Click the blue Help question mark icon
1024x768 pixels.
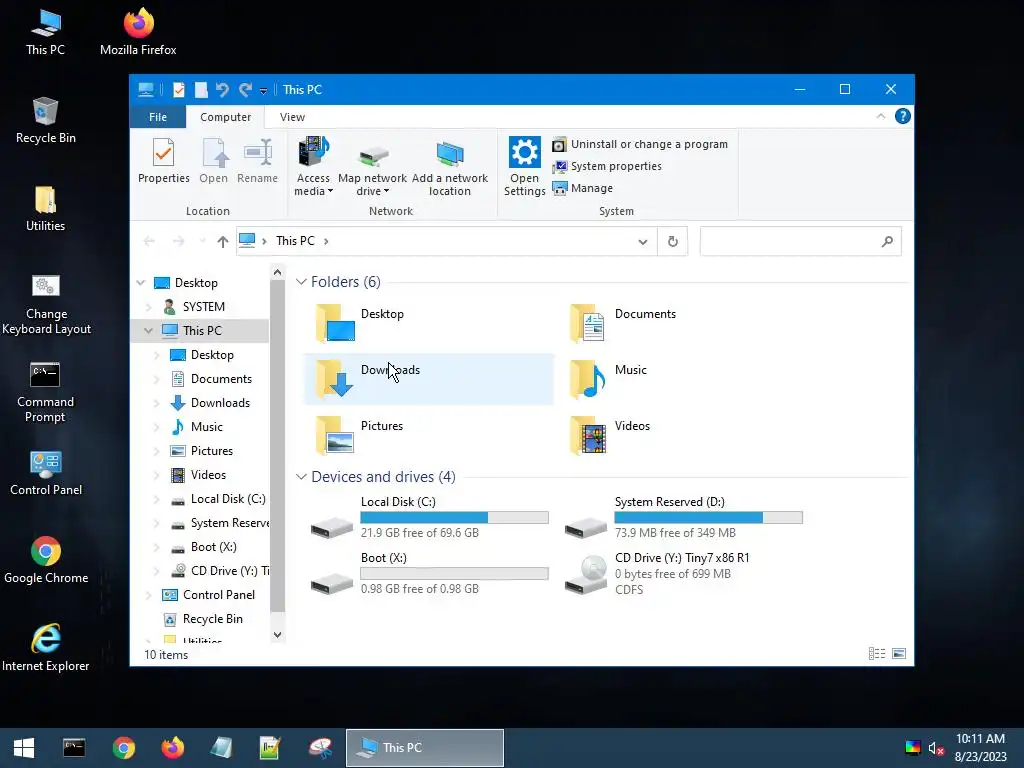coord(903,116)
